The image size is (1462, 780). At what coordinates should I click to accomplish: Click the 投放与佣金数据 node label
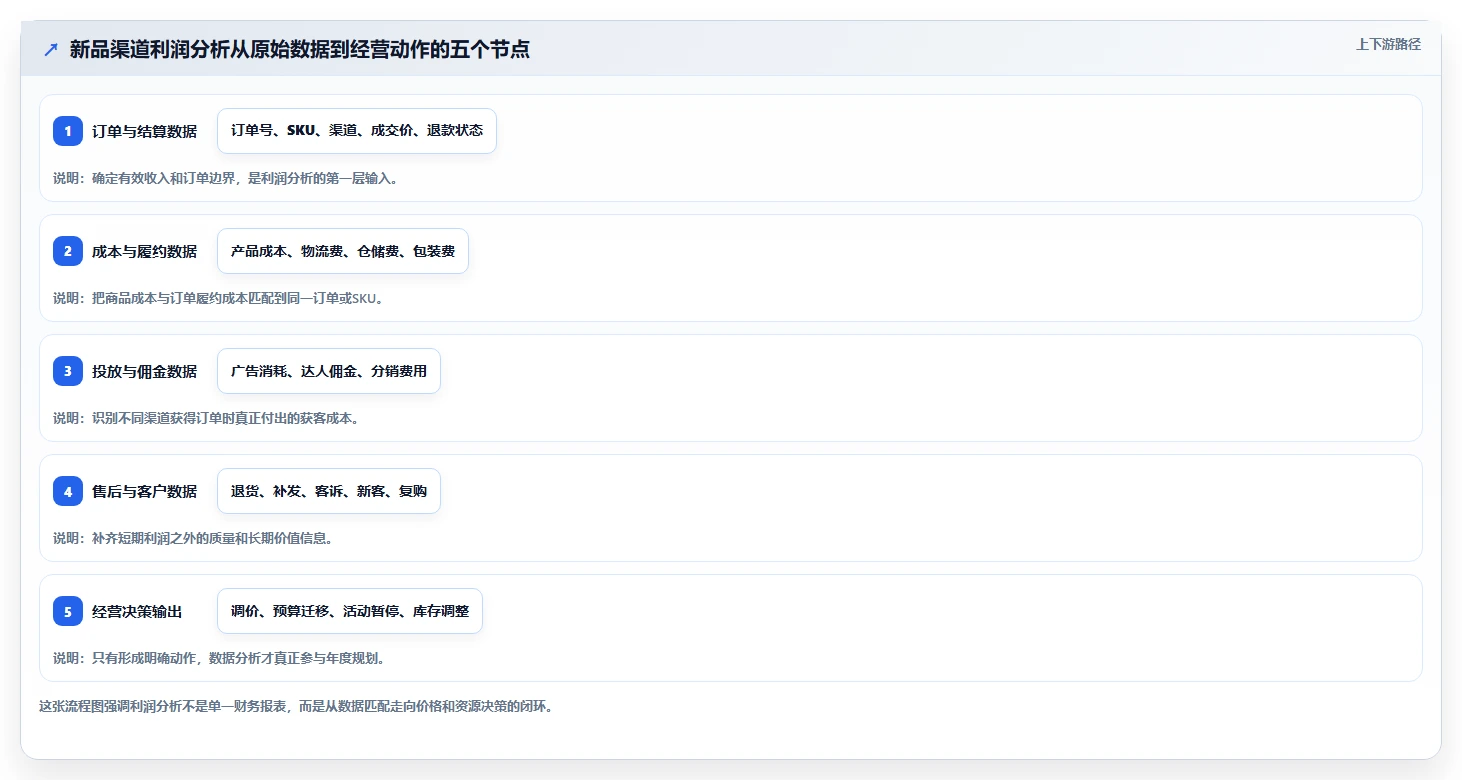(144, 371)
